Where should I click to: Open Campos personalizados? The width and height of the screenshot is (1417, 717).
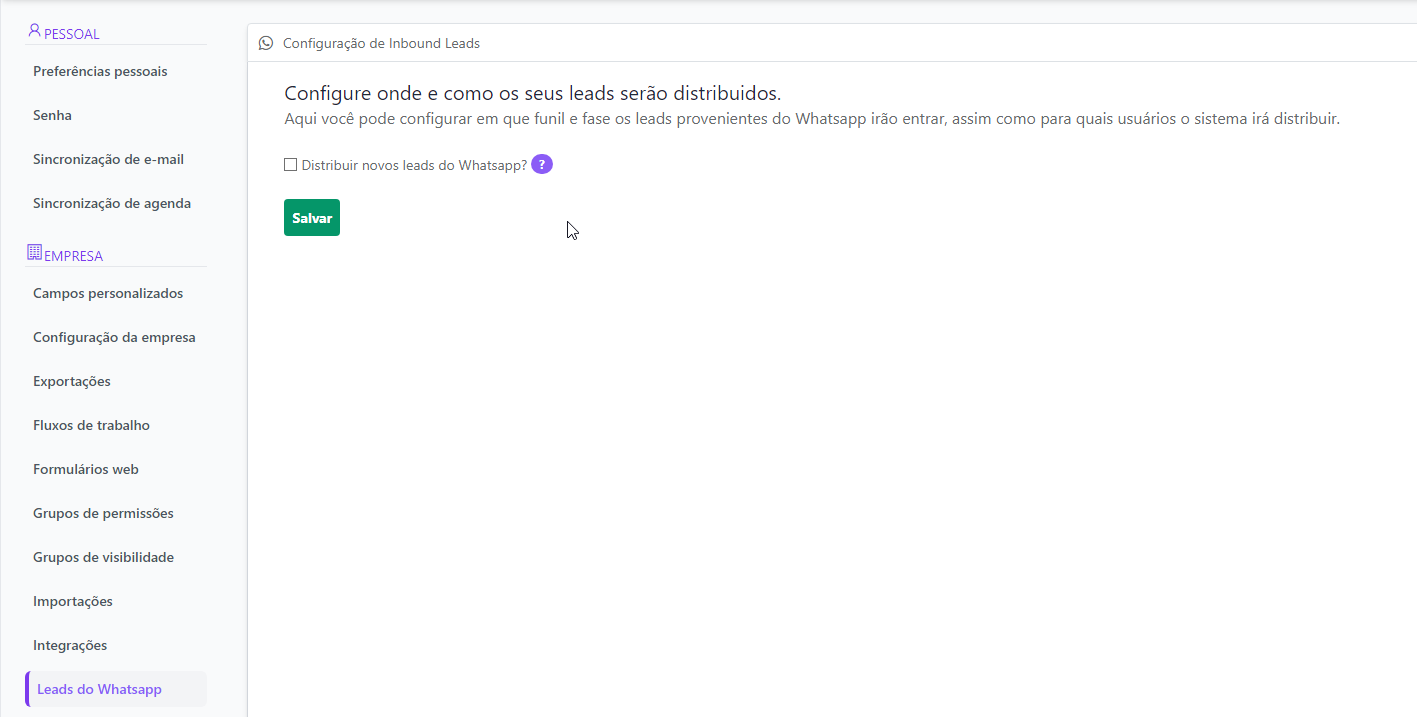coord(108,294)
